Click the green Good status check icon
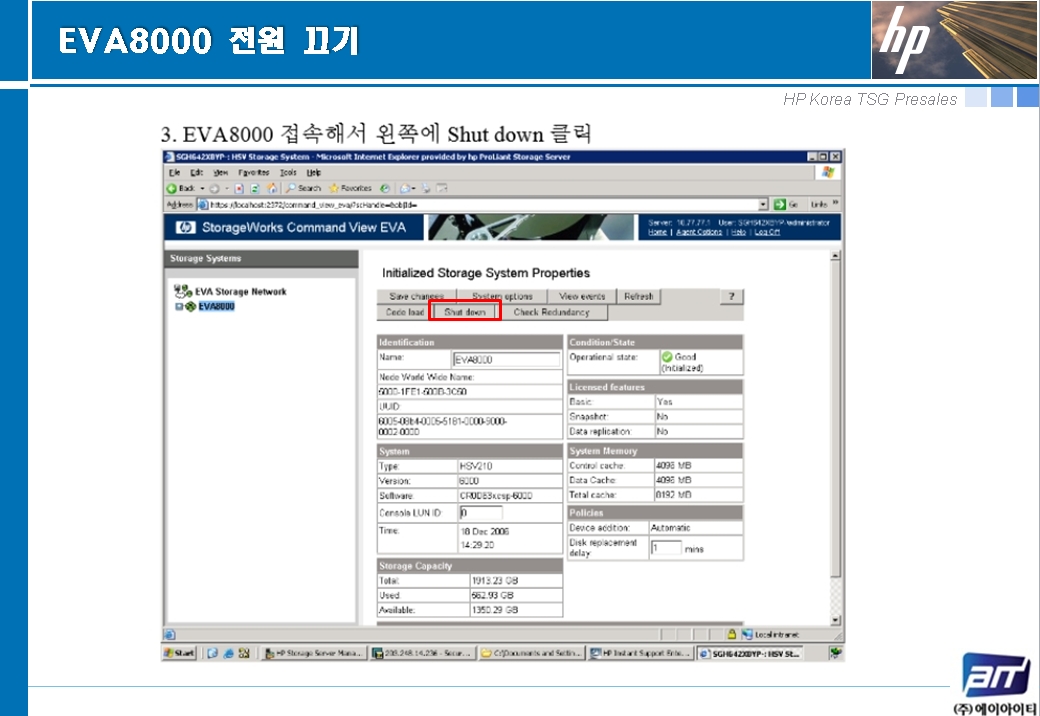The height and width of the screenshot is (716, 1040). 667,357
